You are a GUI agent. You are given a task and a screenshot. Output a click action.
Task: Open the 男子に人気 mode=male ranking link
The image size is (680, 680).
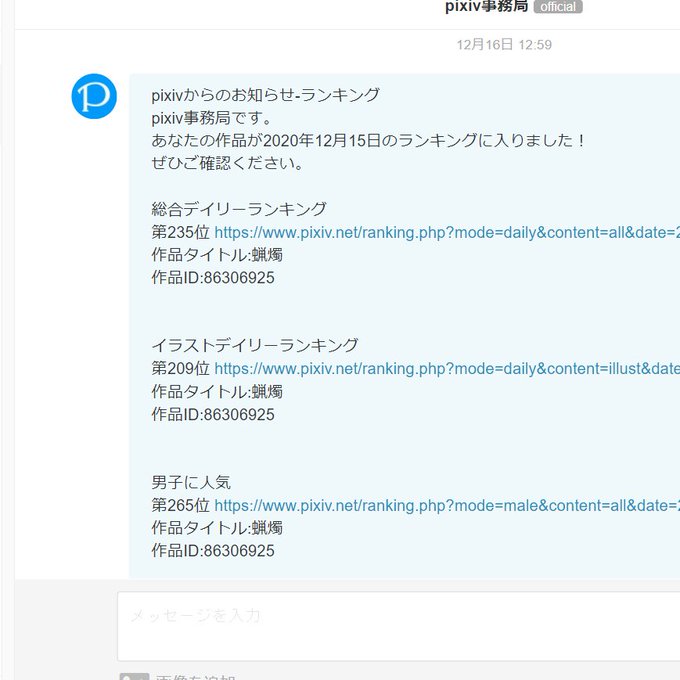[447, 506]
